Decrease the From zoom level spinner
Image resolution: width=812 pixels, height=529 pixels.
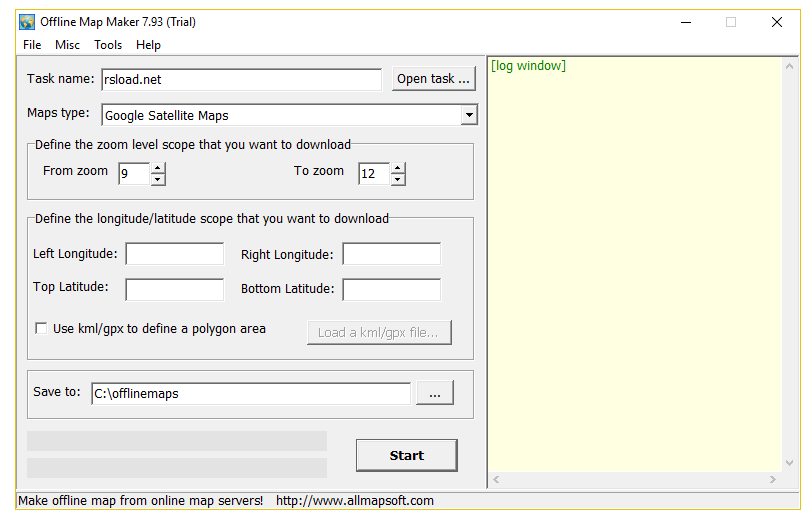[x=158, y=180]
